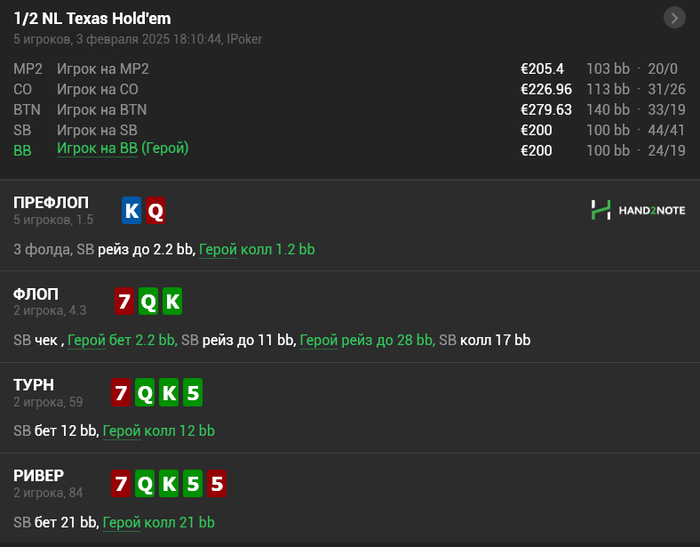This screenshot has height=547, width=700.
Task: Click the round chevron arrow beside the hand title
Action: pyautogui.click(x=673, y=18)
